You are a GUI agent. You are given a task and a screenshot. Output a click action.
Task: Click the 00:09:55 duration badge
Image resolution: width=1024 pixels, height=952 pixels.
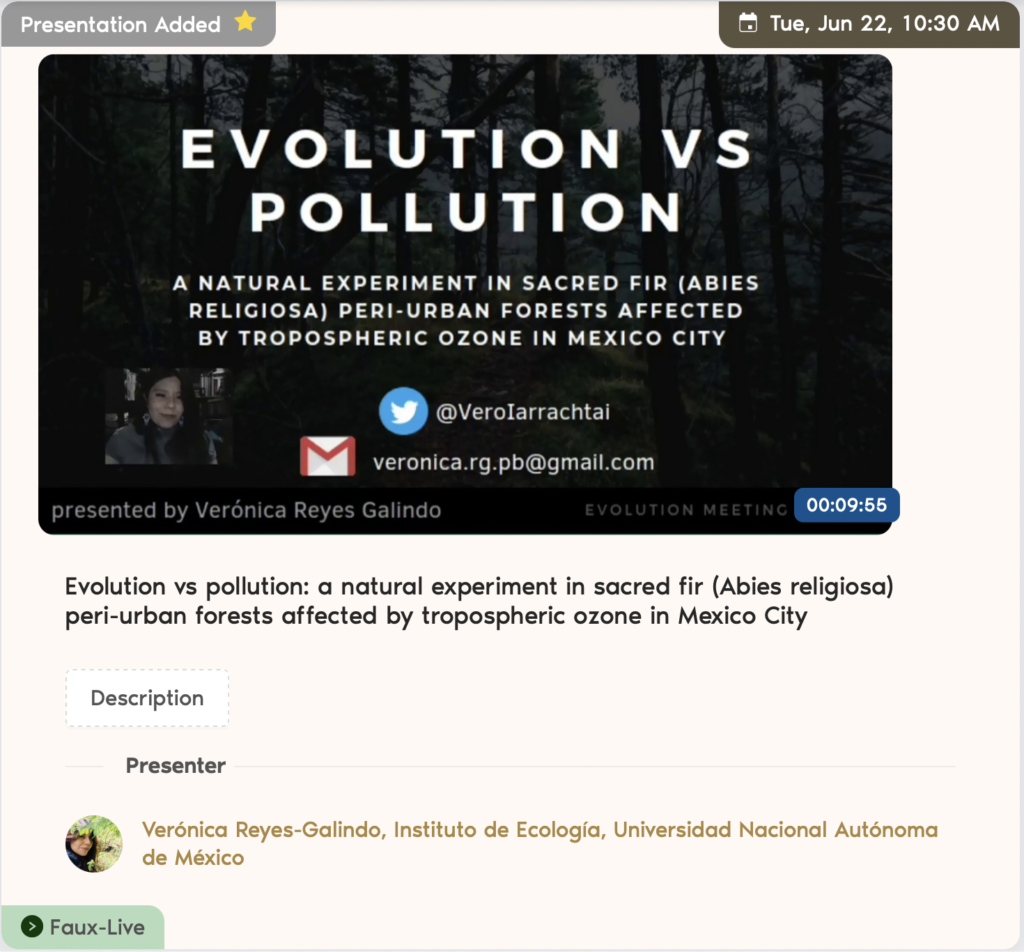pos(846,505)
